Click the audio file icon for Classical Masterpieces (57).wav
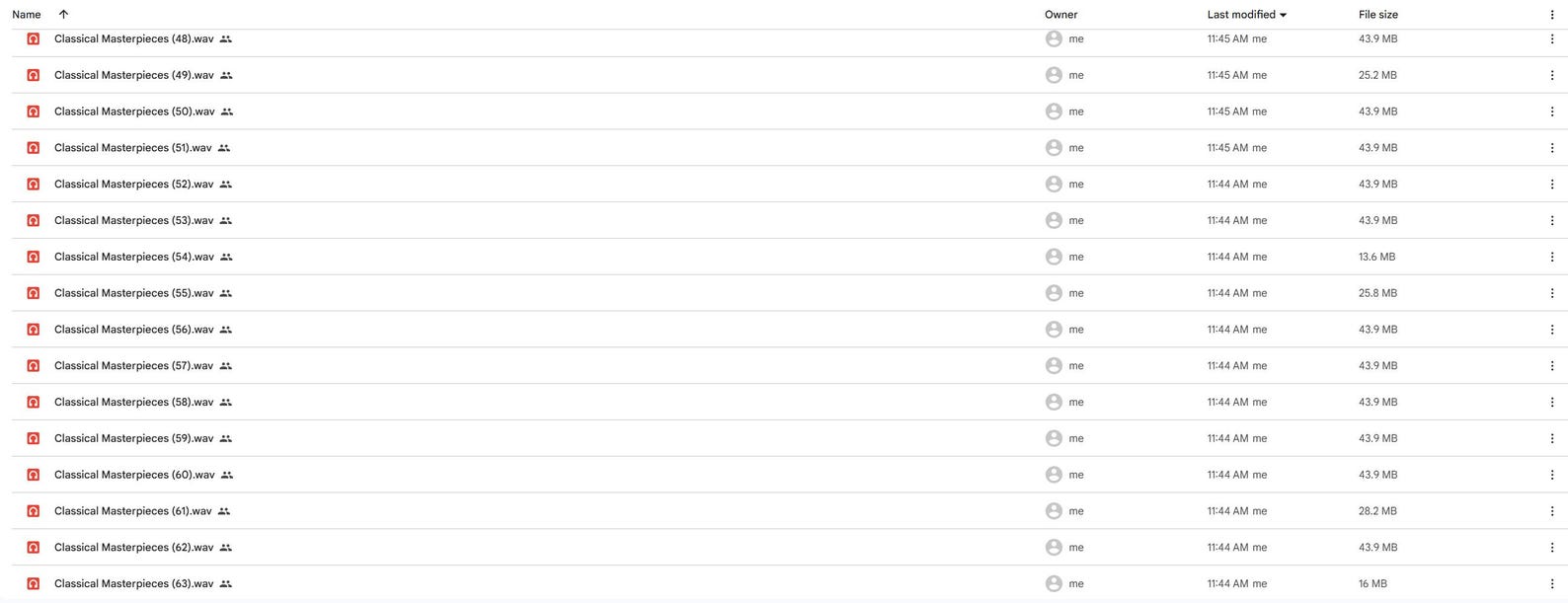 pyautogui.click(x=33, y=366)
